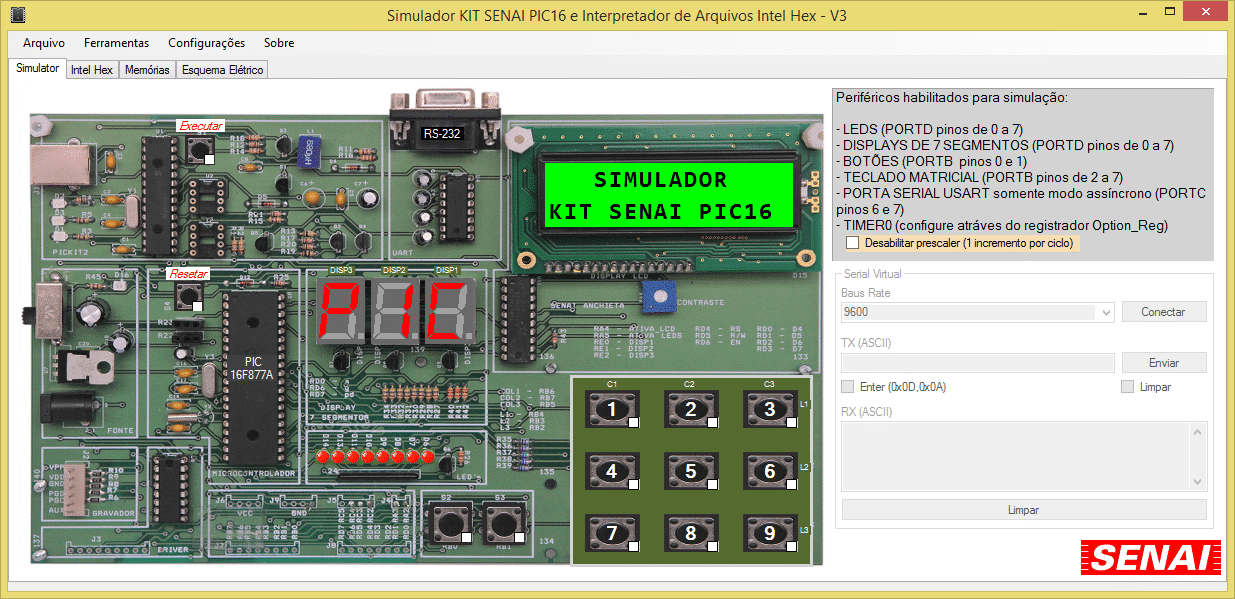Image resolution: width=1235 pixels, height=599 pixels.
Task: Open the Sobre menu
Action: coord(279,43)
